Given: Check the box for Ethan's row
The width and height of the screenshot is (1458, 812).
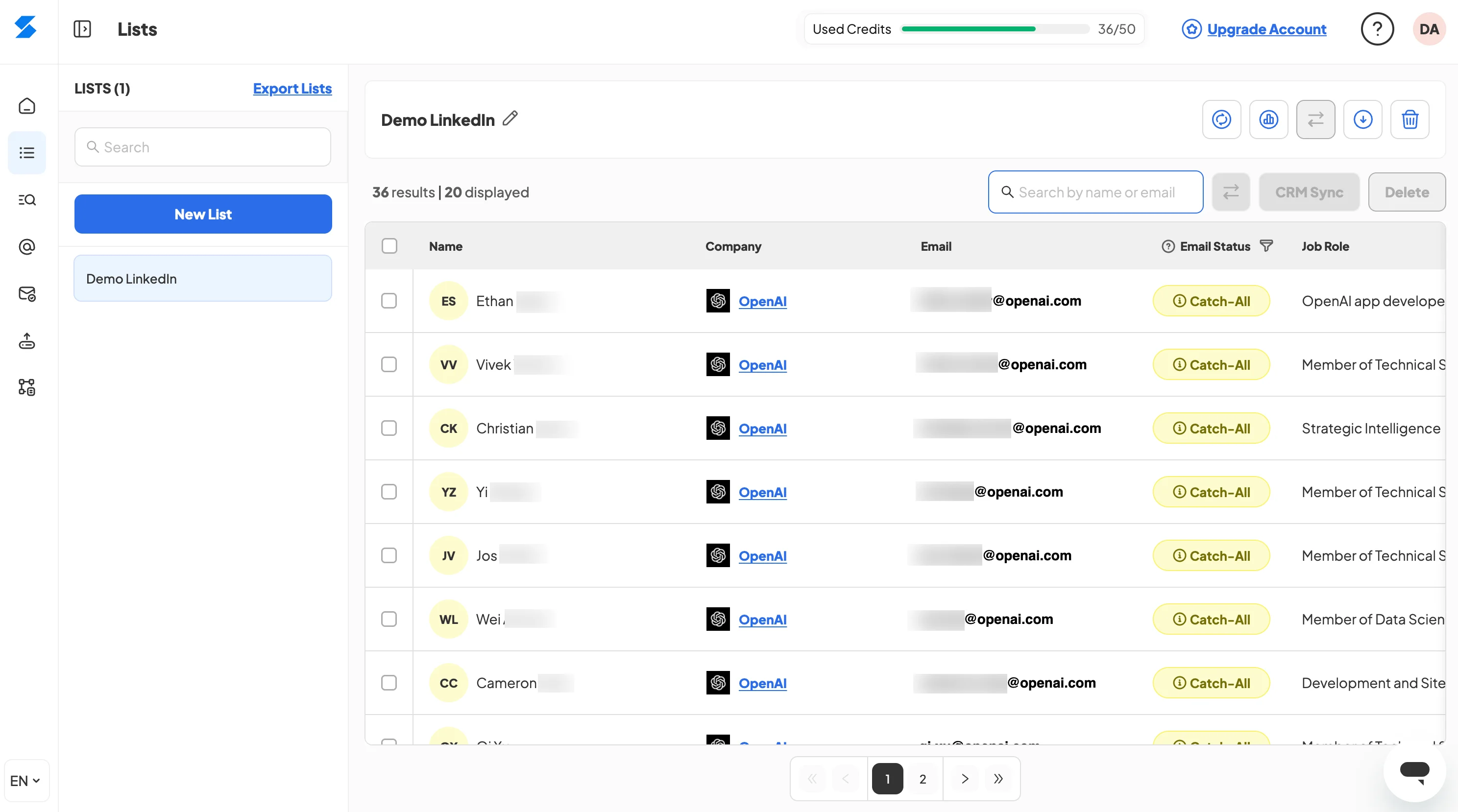Looking at the screenshot, I should point(389,301).
